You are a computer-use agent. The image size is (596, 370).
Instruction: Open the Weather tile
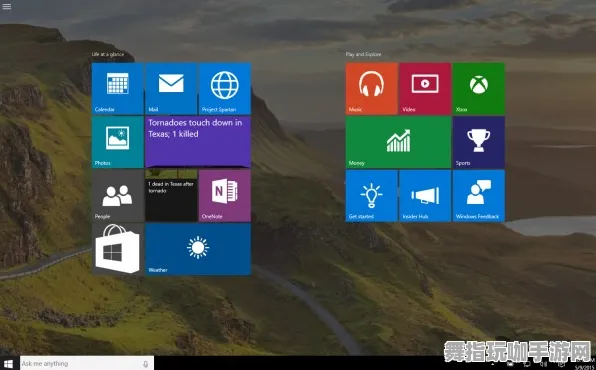pos(198,249)
